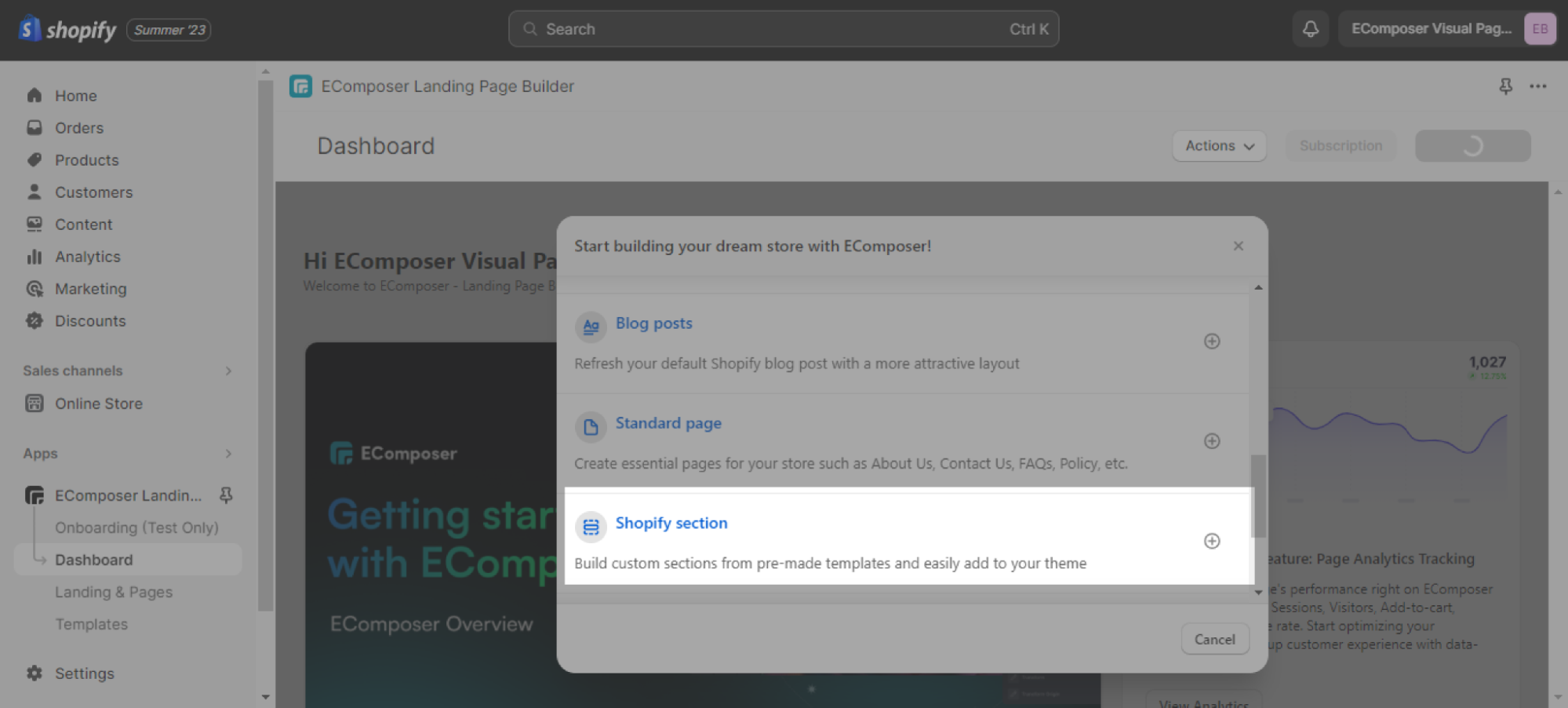Click the Discounts badge icon
Viewport: 1568px width, 708px height.
tap(34, 321)
